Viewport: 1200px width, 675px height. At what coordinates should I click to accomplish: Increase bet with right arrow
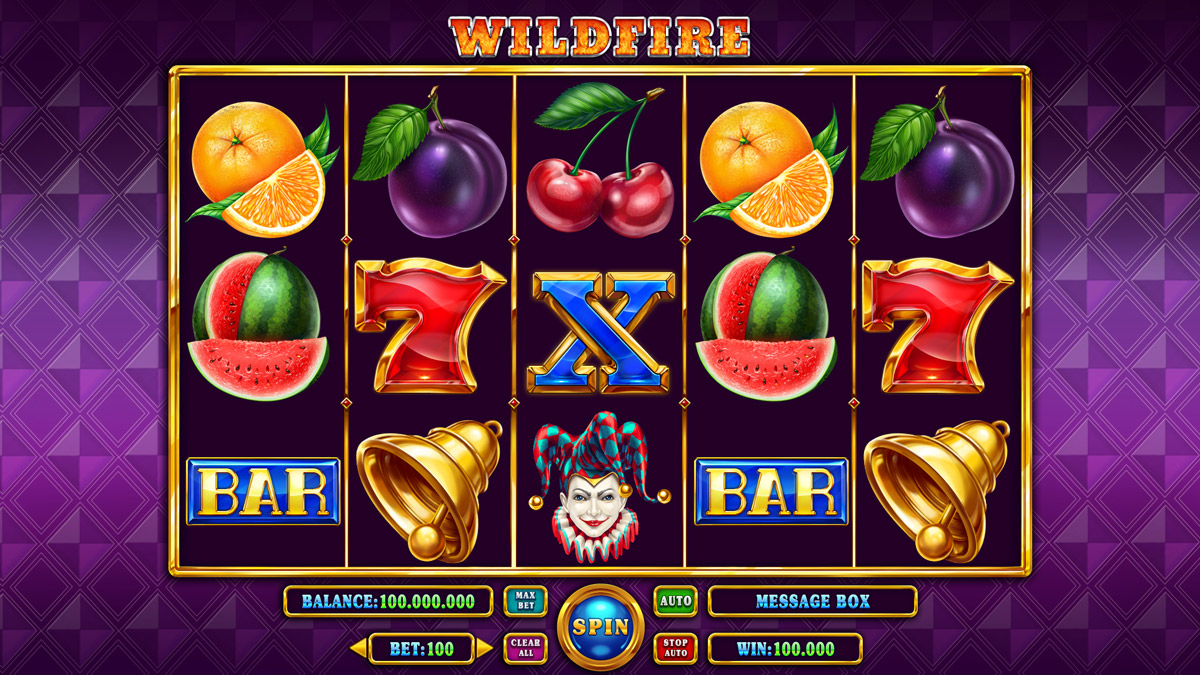pyautogui.click(x=485, y=649)
